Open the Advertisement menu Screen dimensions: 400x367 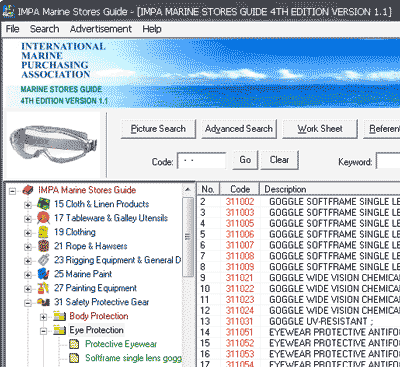tap(101, 29)
